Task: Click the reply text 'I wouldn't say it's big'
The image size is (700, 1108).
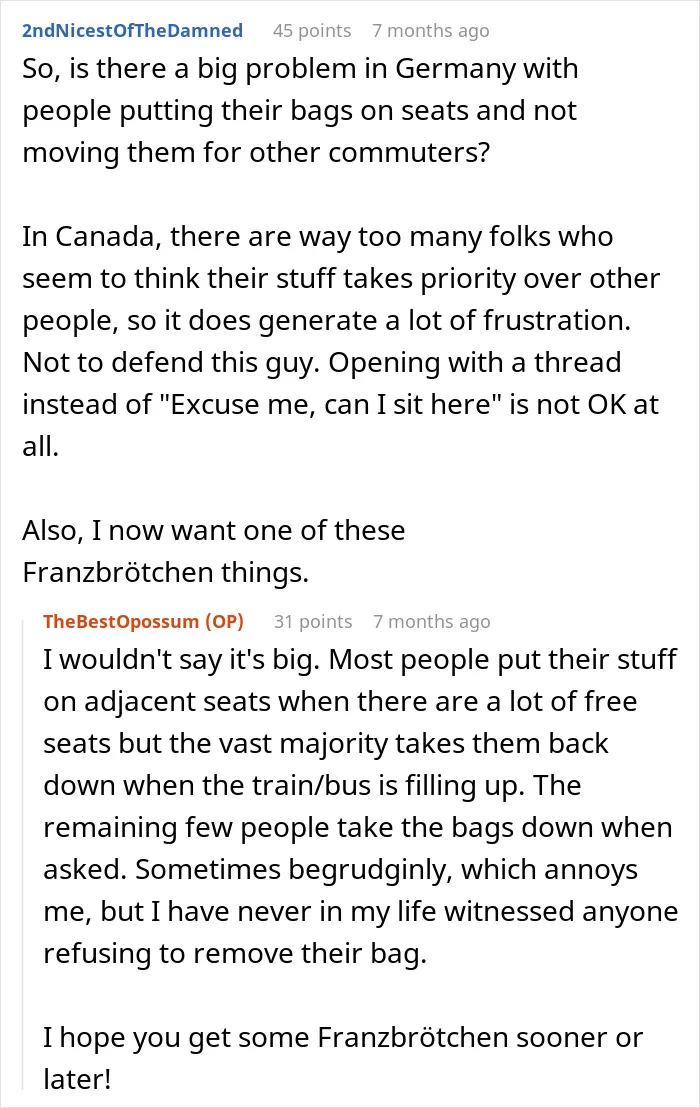Action: (x=182, y=659)
